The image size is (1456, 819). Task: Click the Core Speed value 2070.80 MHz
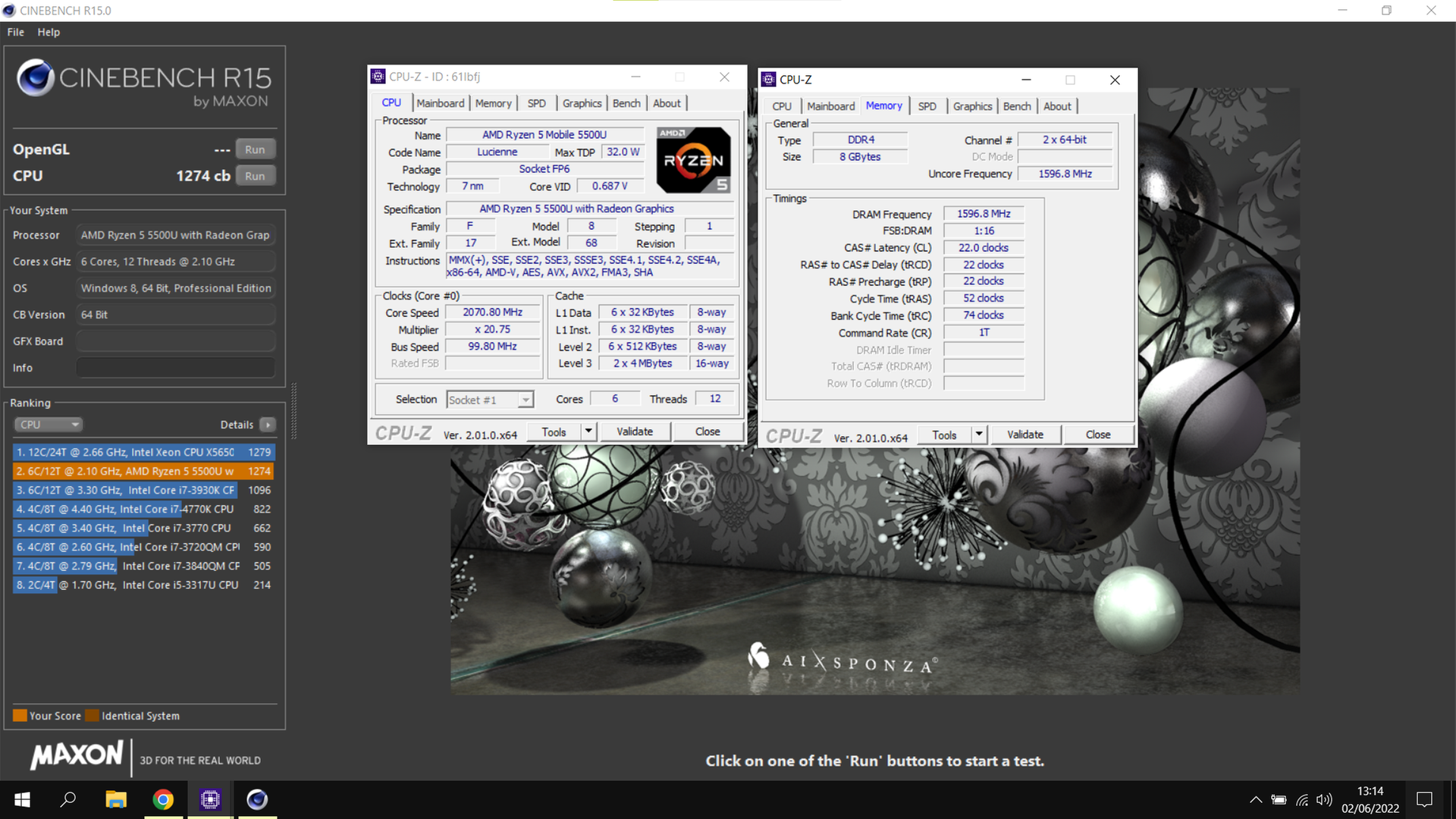coord(492,312)
